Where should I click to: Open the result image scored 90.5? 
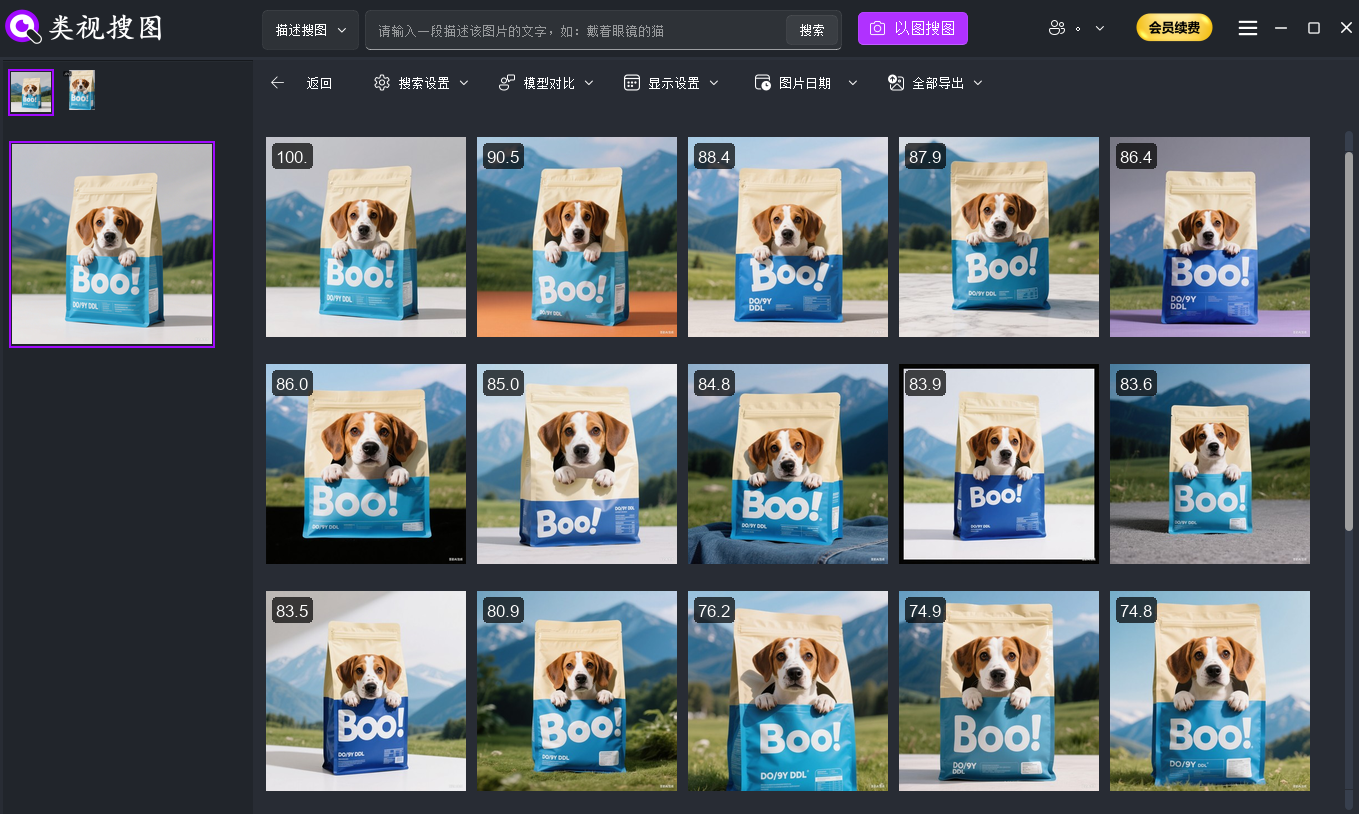577,237
